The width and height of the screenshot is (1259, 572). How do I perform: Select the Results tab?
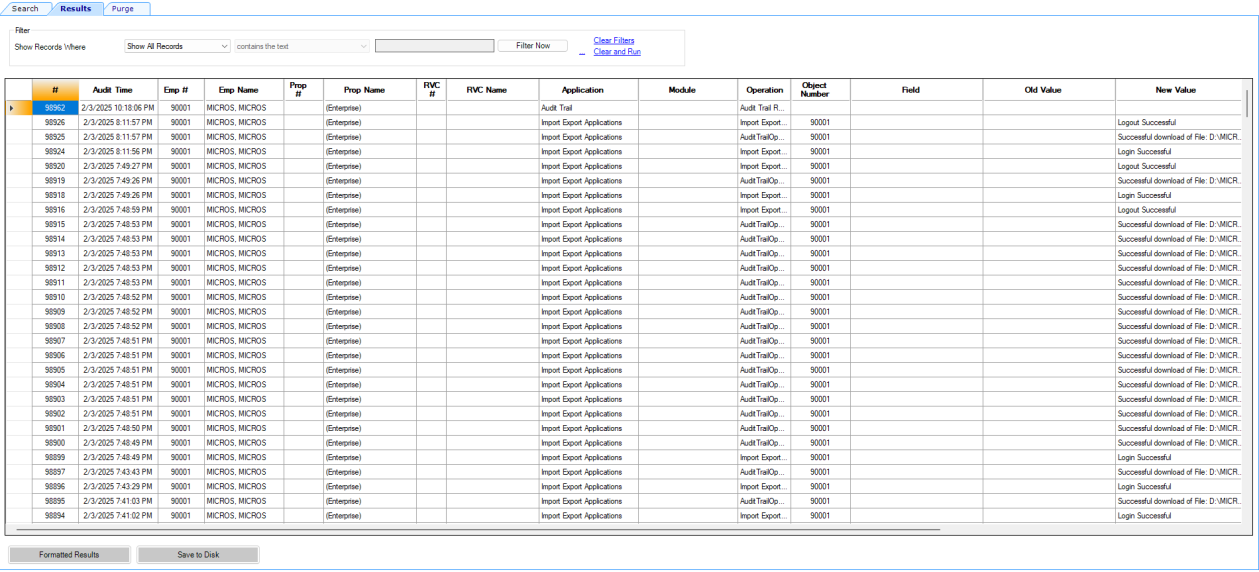point(75,9)
